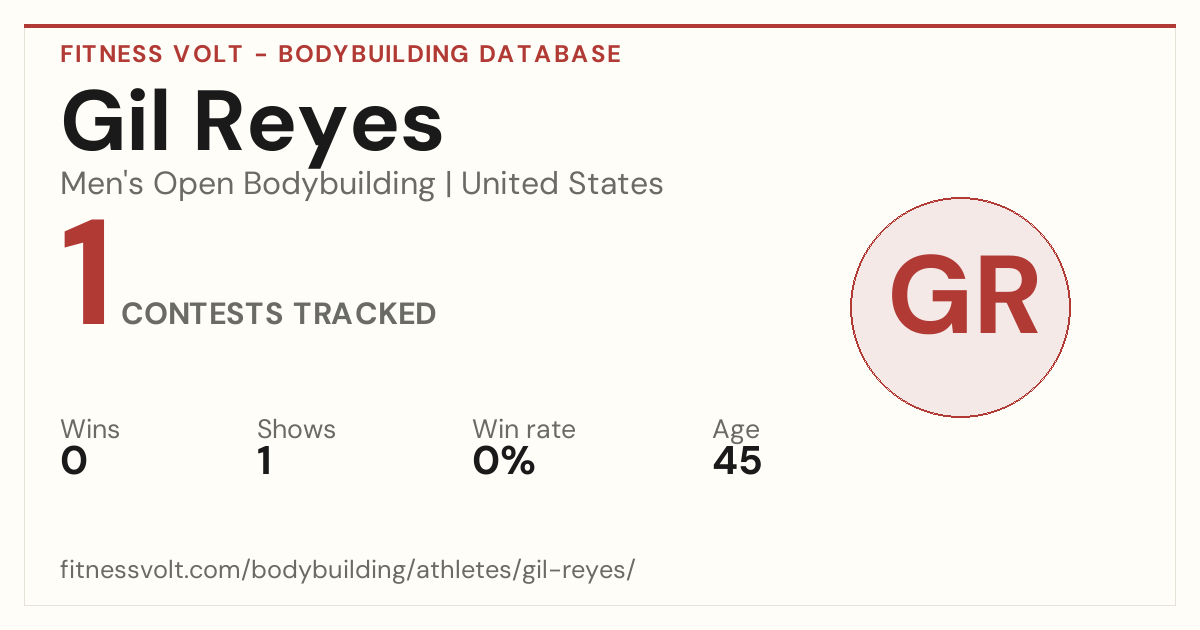Click the letter R in avatar

(x=1003, y=296)
